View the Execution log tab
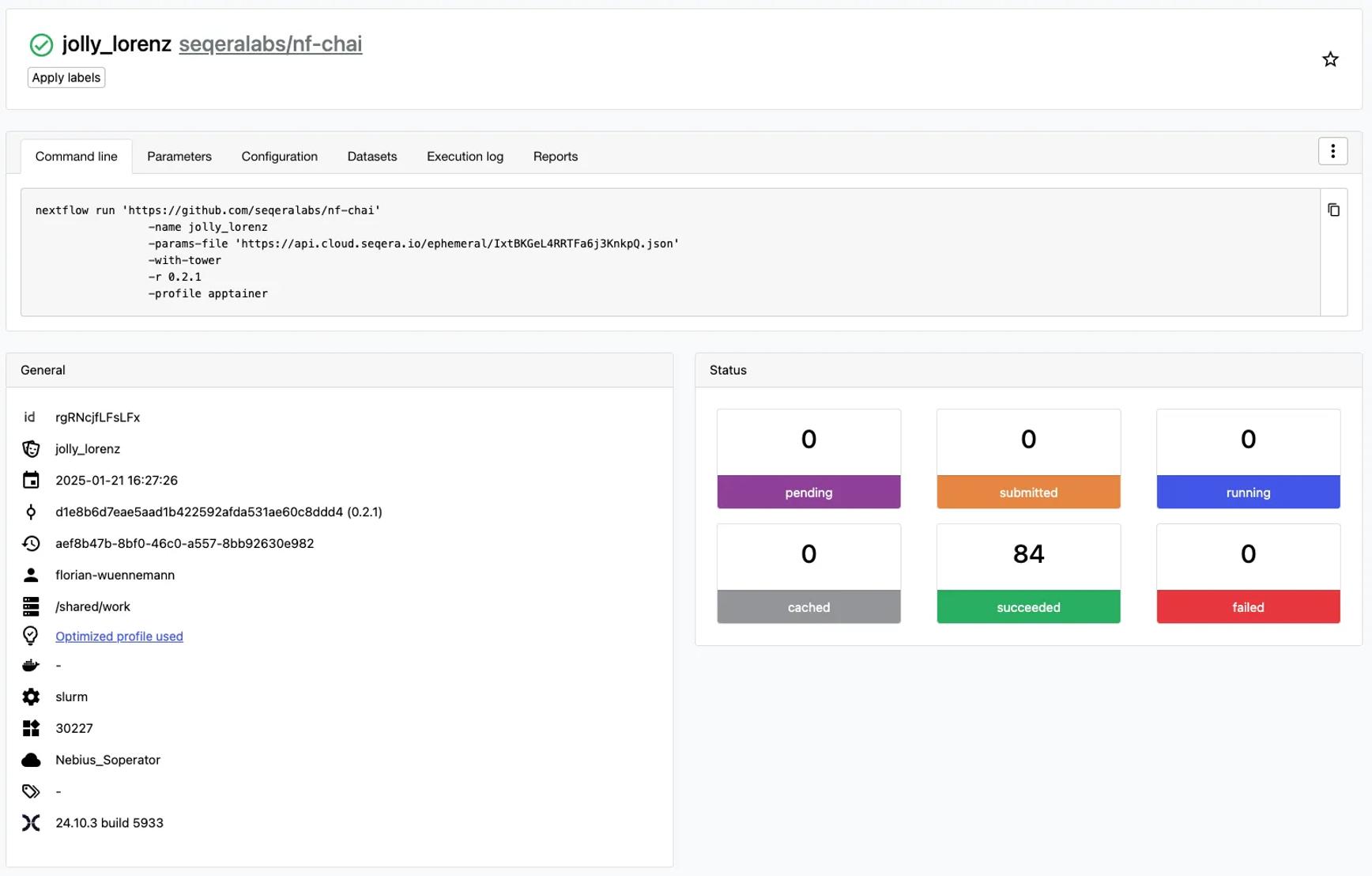This screenshot has width=1372, height=876. tap(465, 157)
